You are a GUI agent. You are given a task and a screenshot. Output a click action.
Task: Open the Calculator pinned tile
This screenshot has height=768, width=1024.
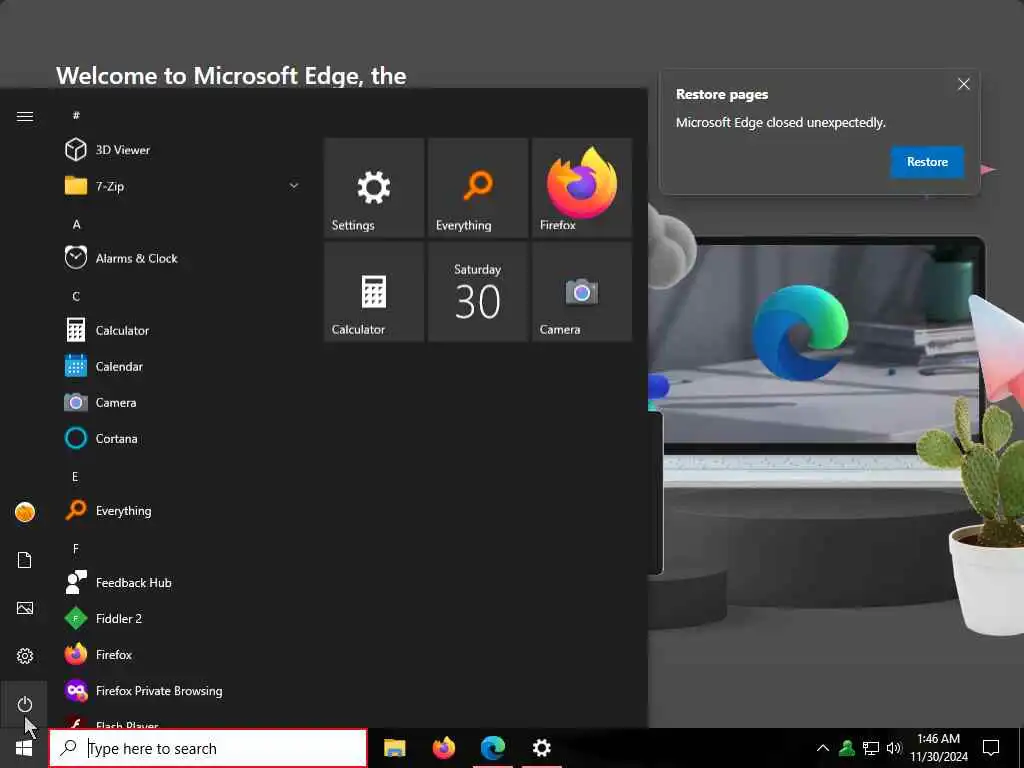(374, 292)
